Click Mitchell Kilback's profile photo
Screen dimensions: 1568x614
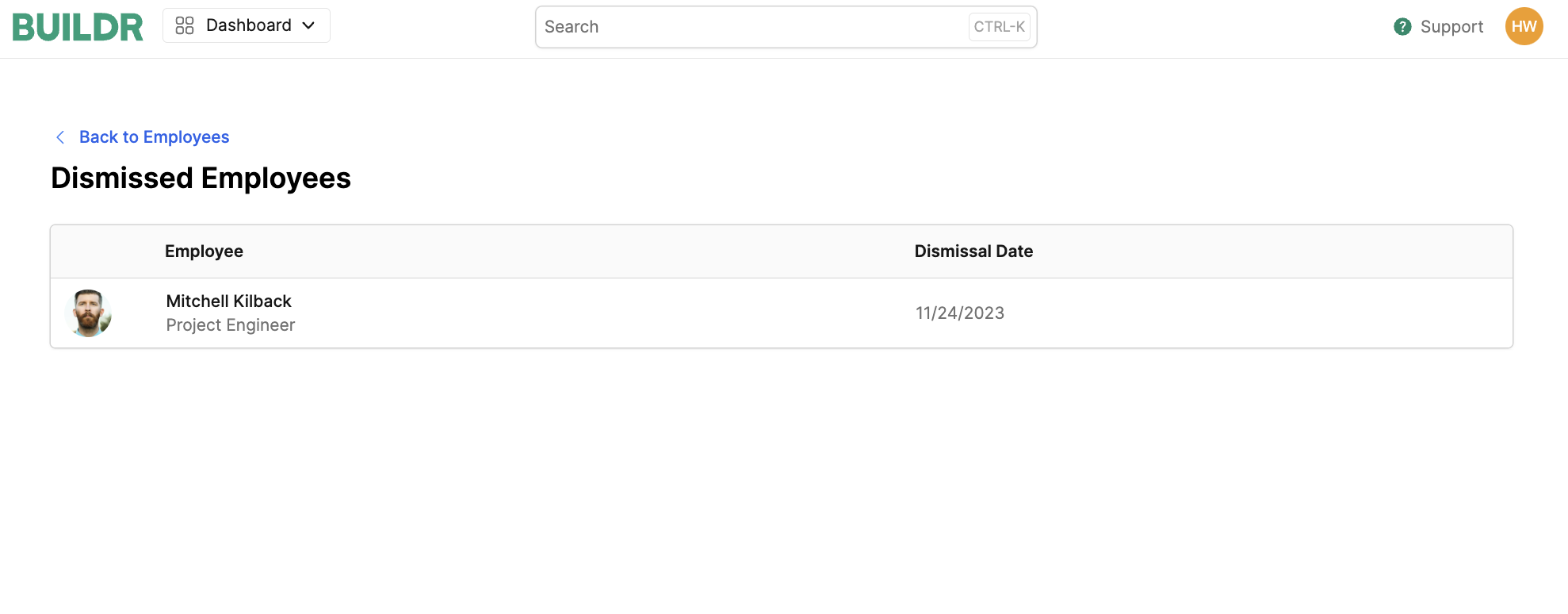(x=88, y=313)
